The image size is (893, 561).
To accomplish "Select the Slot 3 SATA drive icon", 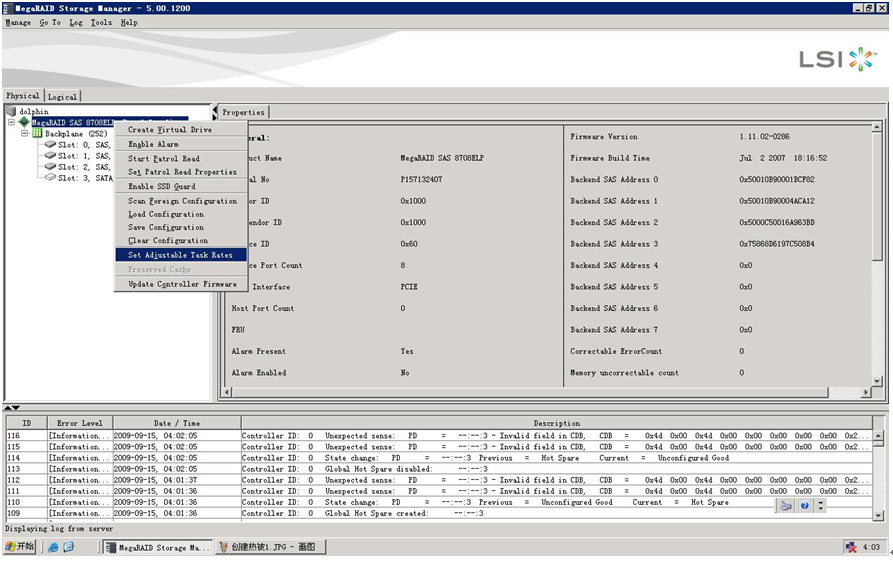I will click(50, 178).
